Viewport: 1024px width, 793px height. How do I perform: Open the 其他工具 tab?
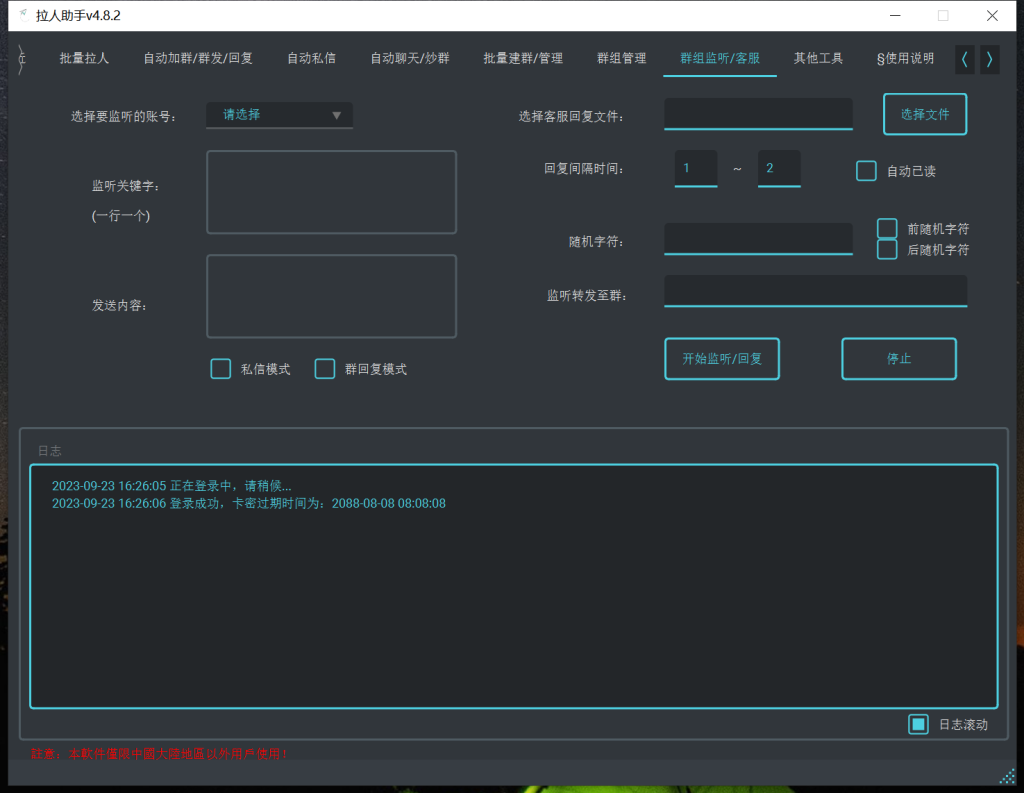[820, 58]
